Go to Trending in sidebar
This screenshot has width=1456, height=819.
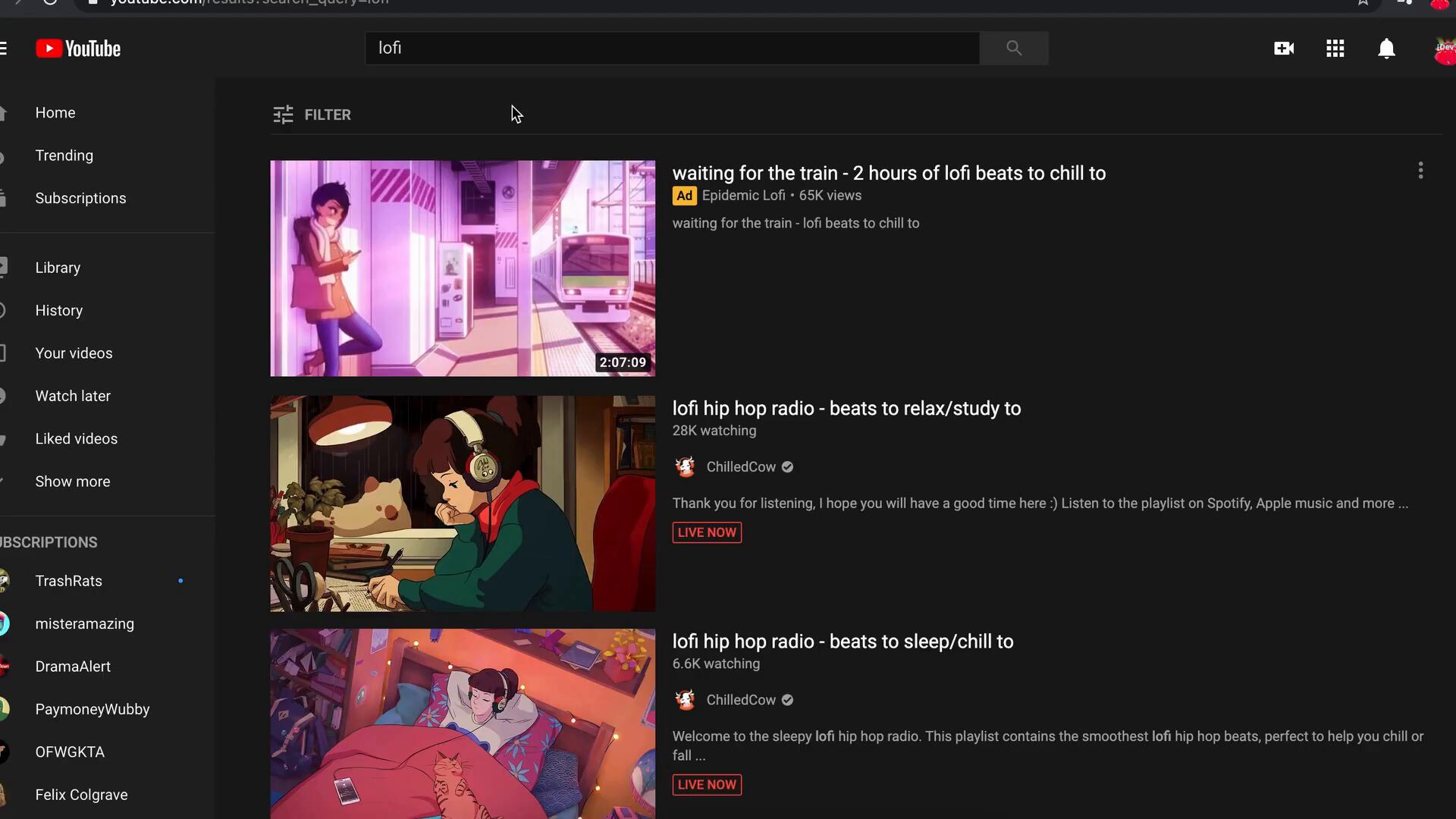pyautogui.click(x=64, y=155)
